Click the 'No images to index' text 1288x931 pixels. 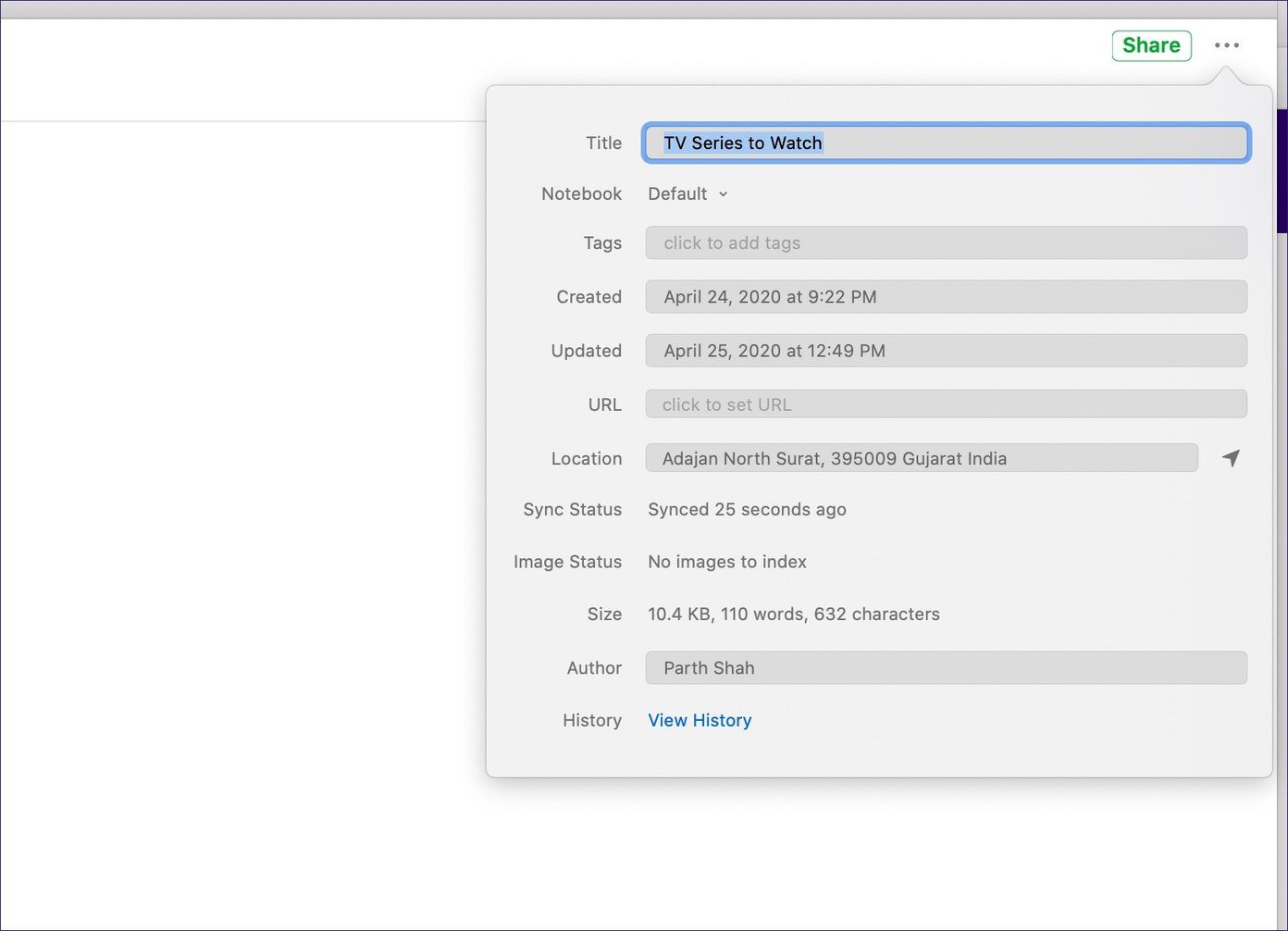click(x=727, y=562)
